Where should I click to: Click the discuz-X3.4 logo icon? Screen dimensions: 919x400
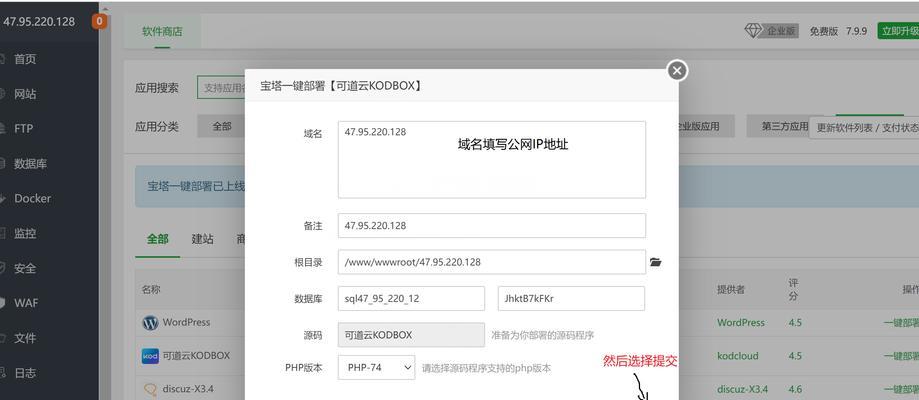point(150,389)
